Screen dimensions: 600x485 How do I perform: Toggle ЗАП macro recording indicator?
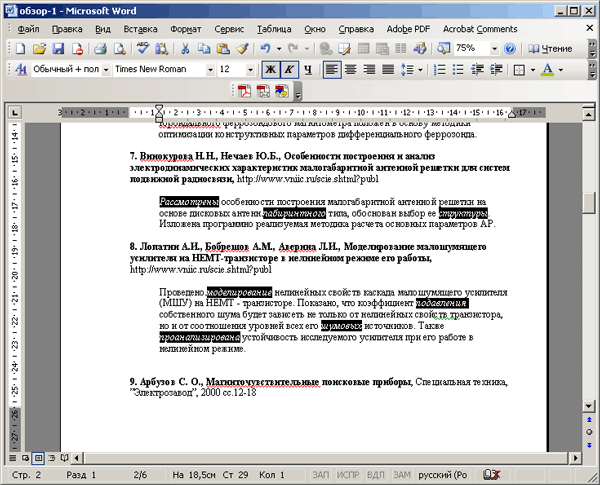[x=320, y=475]
